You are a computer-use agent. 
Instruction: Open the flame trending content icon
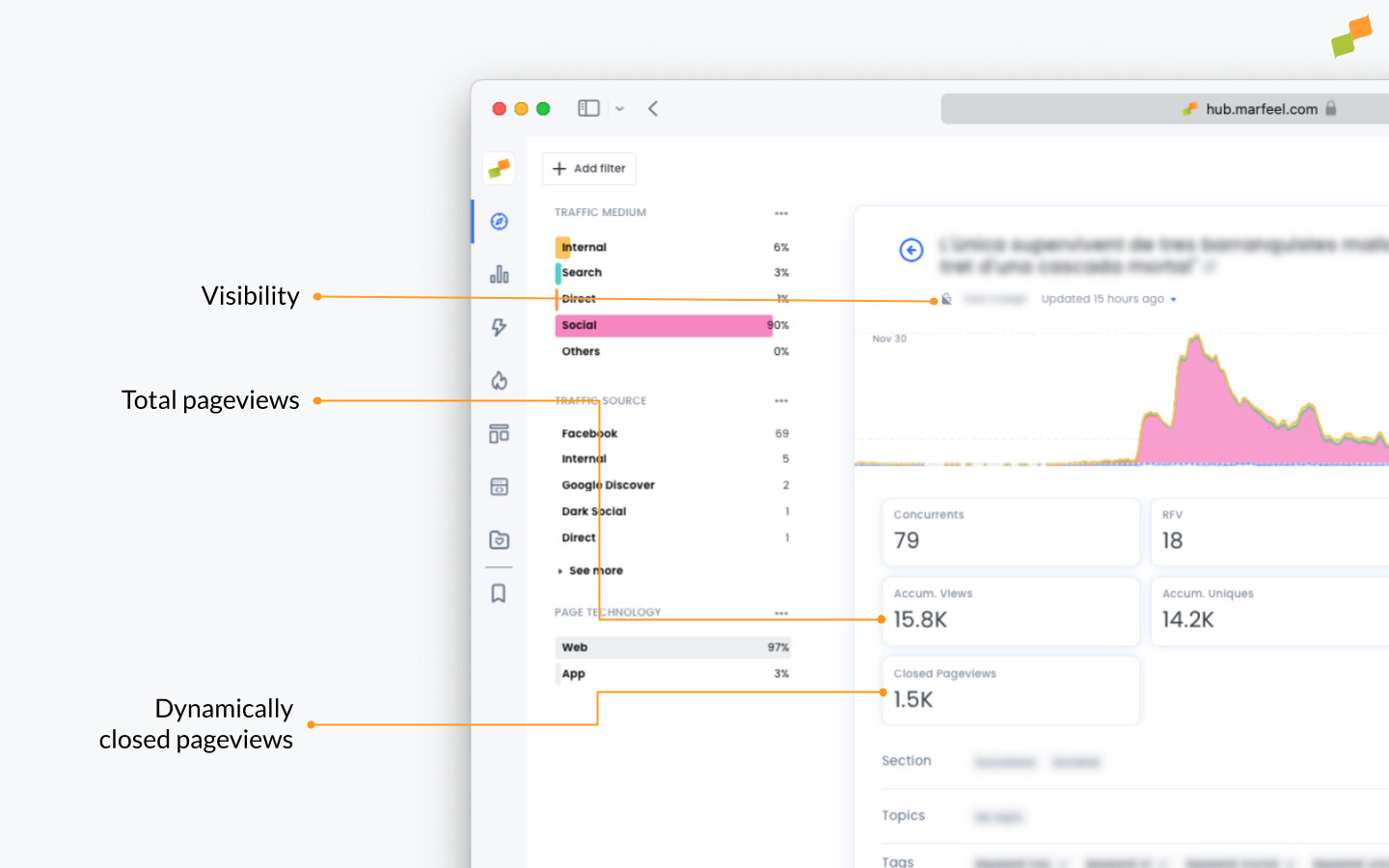(499, 380)
